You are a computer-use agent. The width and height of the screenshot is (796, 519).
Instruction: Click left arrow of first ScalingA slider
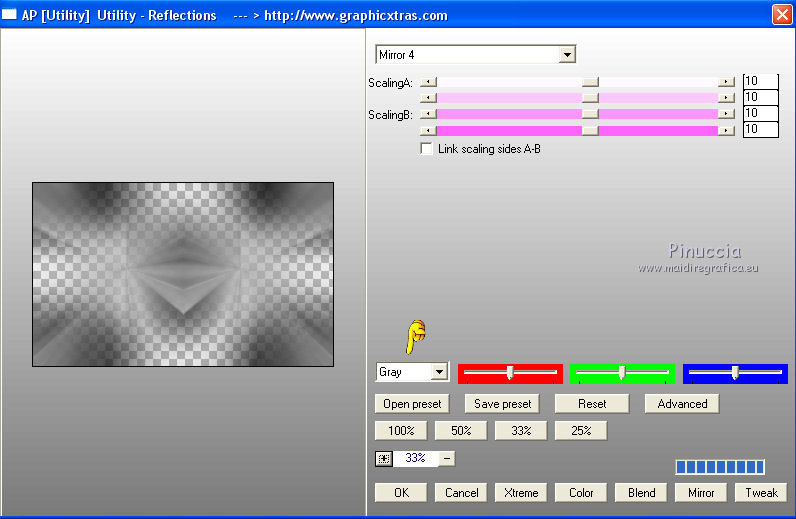[x=428, y=82]
